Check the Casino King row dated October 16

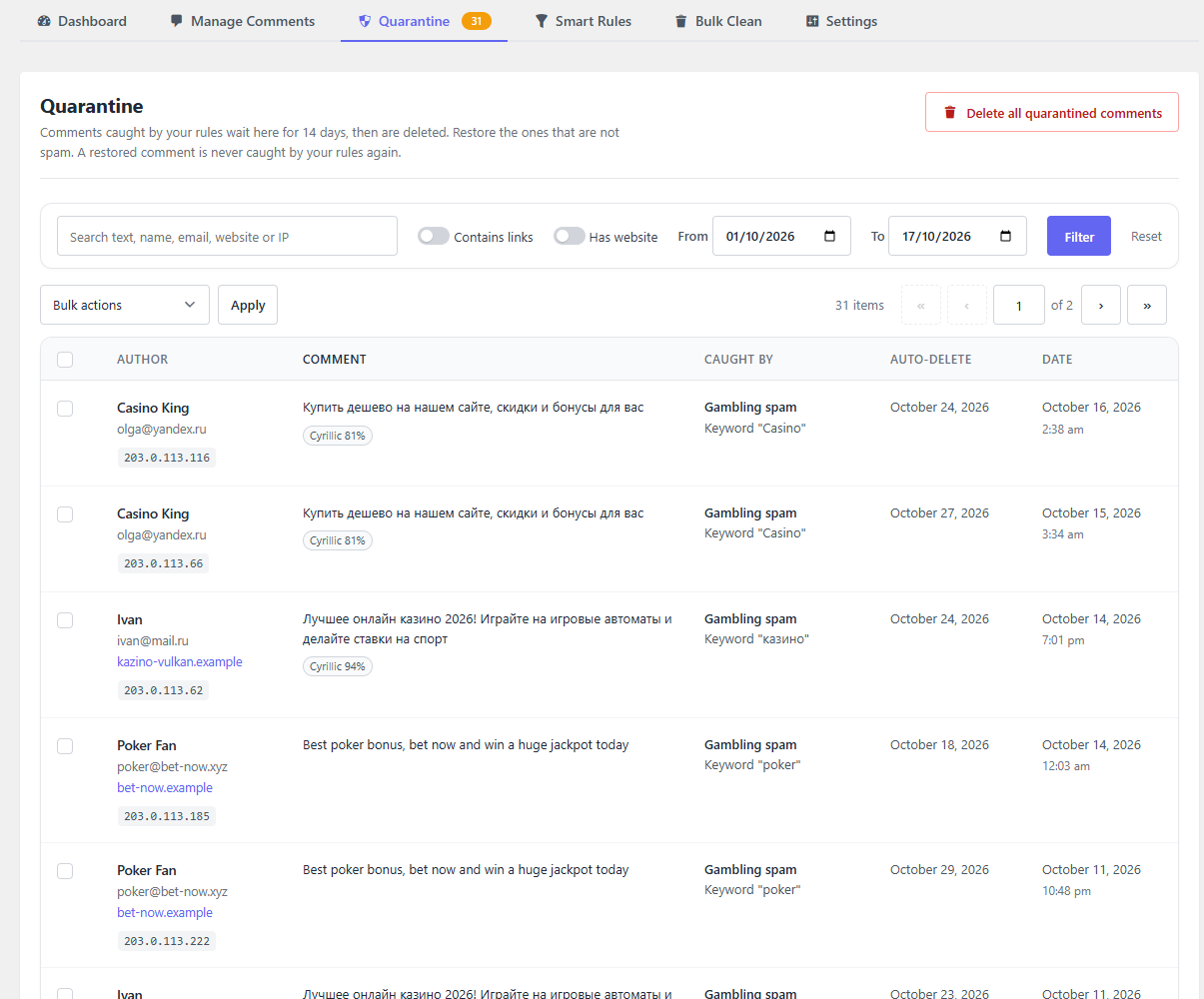[x=65, y=409]
